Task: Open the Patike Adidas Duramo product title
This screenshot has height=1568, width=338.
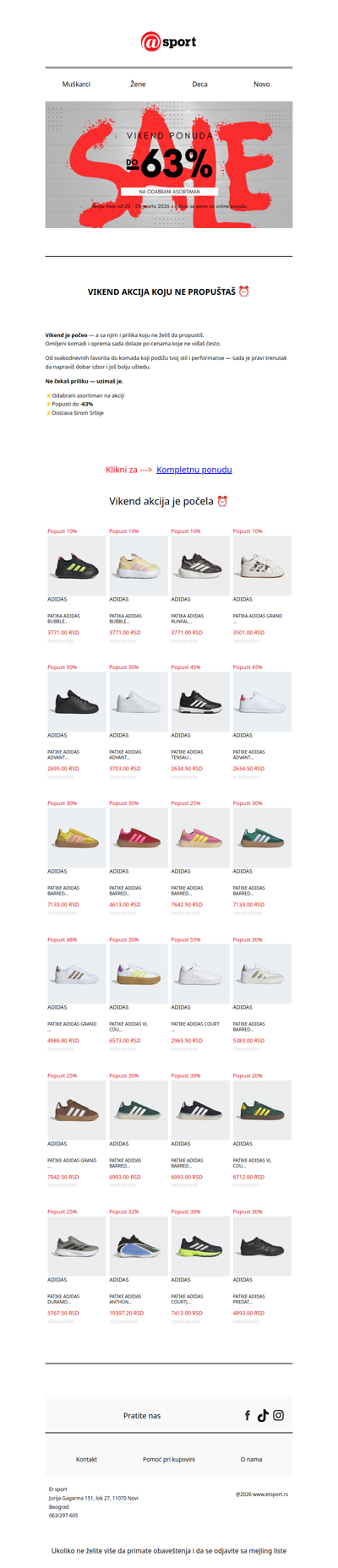Action: (x=64, y=1299)
